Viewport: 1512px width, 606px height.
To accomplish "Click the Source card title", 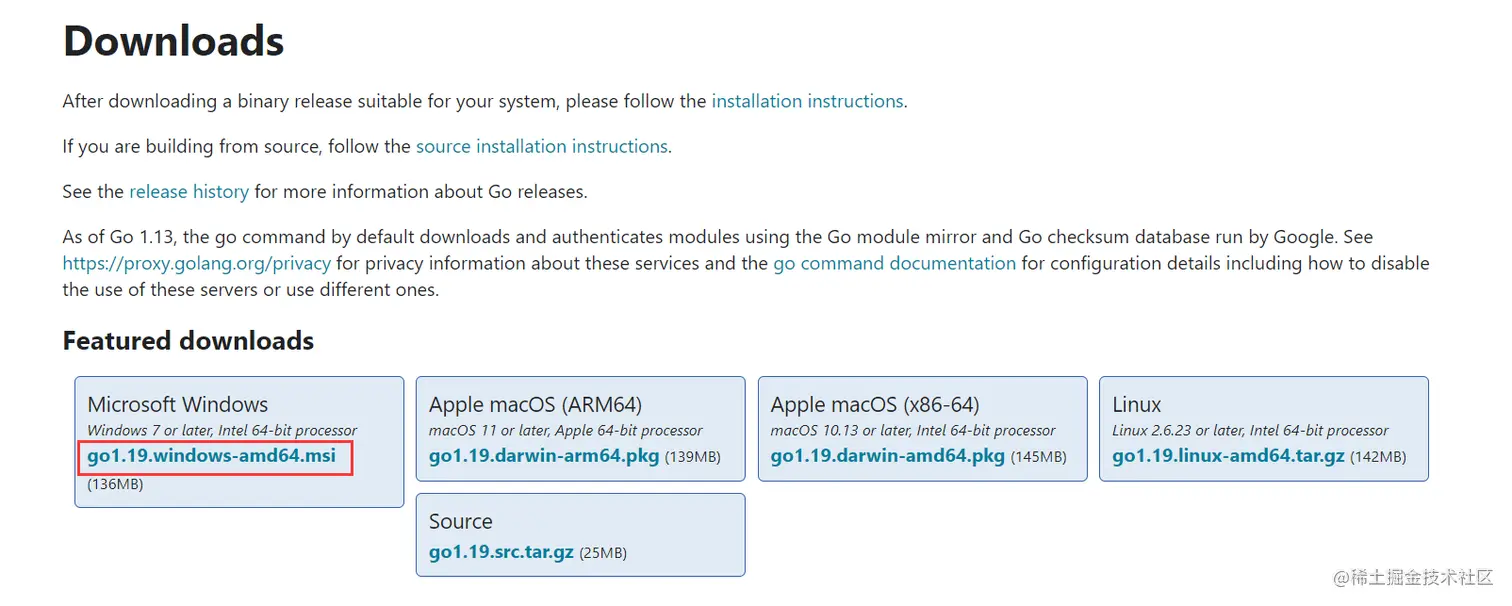I will click(x=460, y=522).
